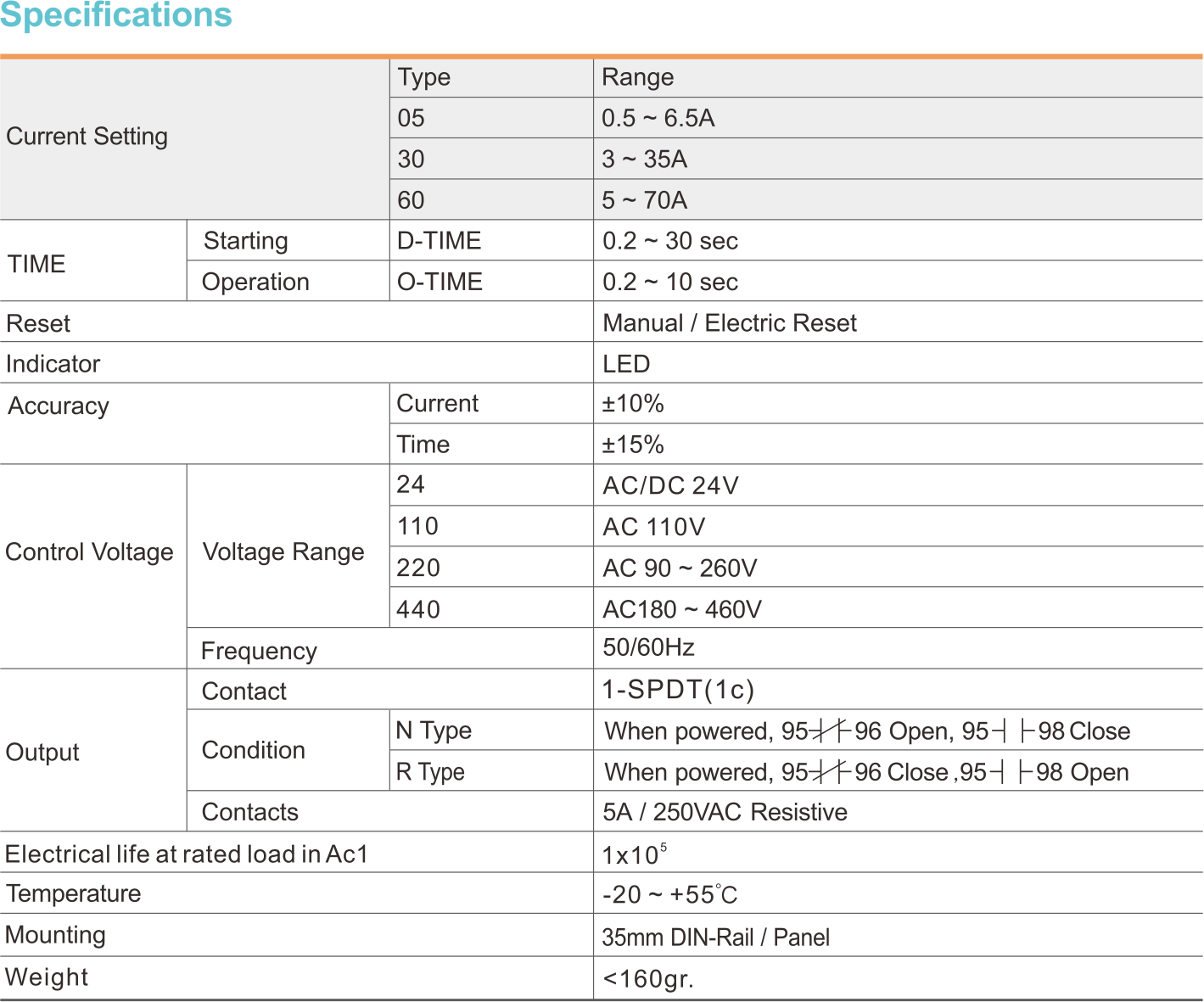Click the AC/DC 24V cell
Image resolution: width=1204 pixels, height=1002 pixels.
(x=670, y=486)
